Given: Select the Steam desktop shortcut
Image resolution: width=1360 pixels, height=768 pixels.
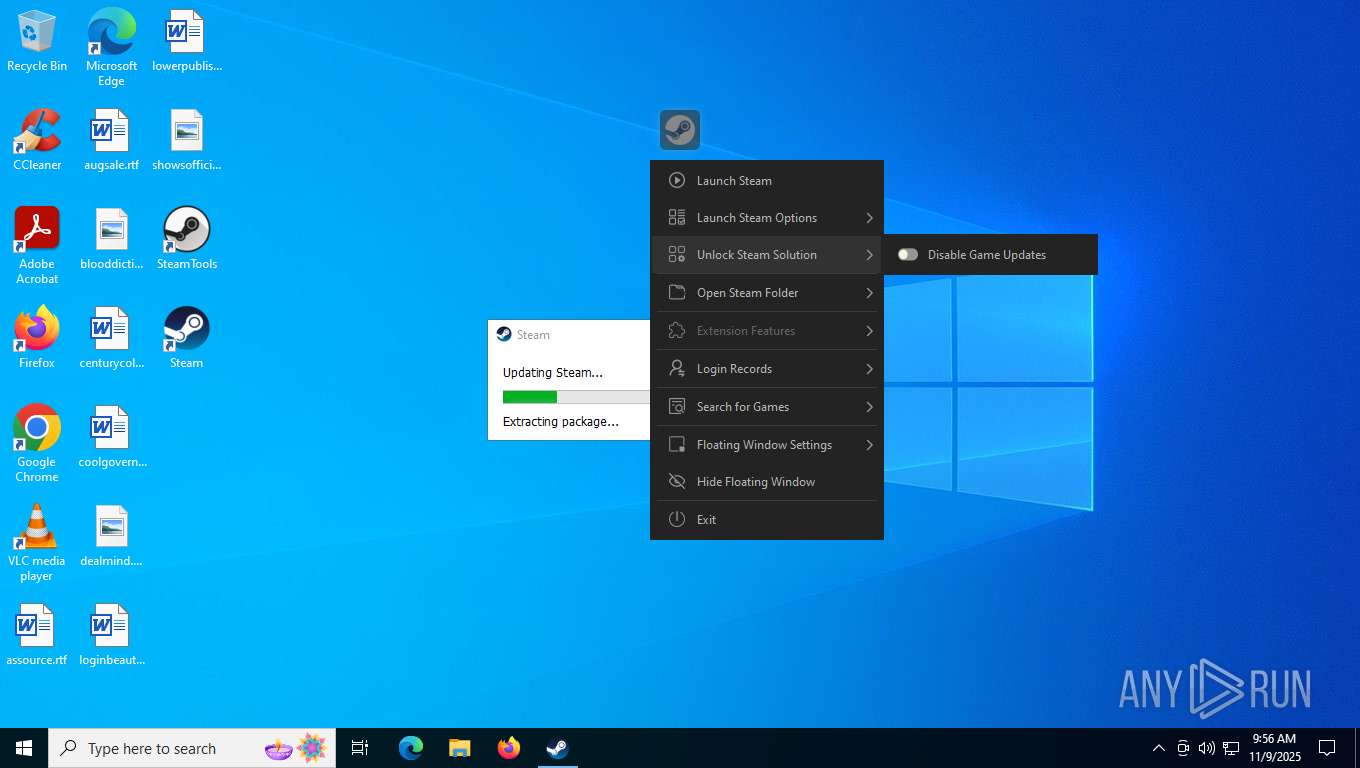Looking at the screenshot, I should click(x=187, y=337).
